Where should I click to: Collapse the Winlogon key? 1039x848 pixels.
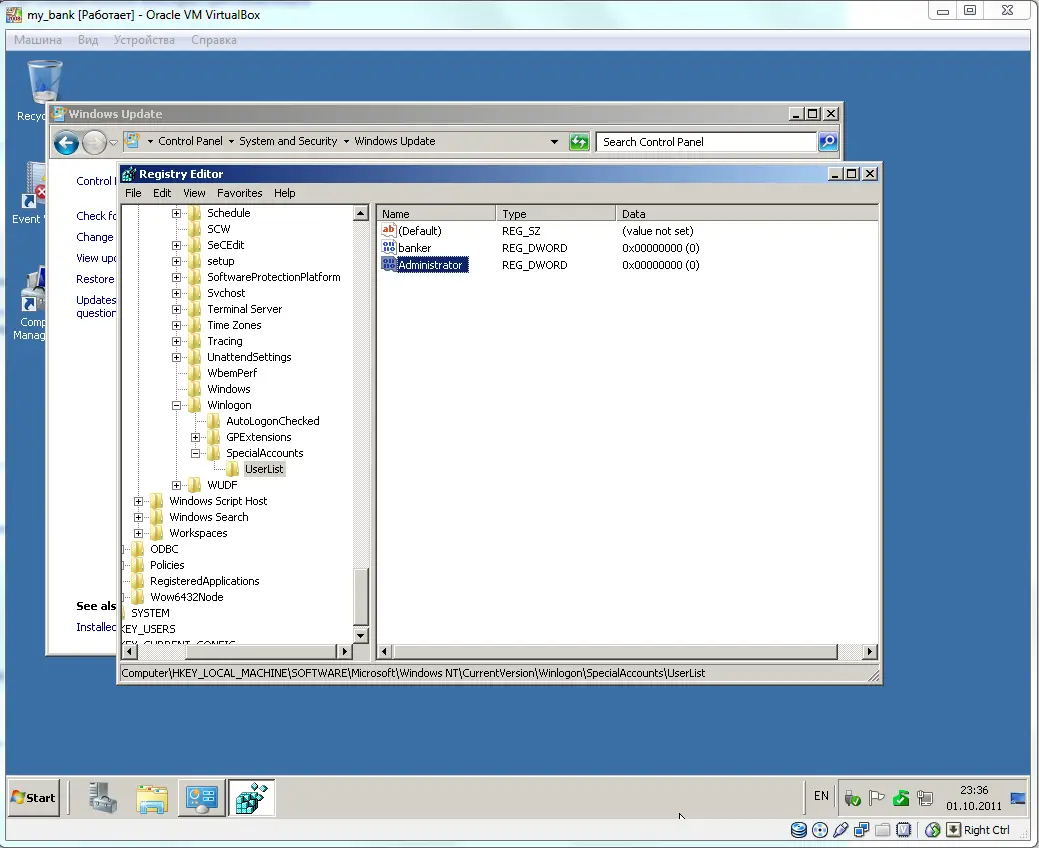coord(176,405)
